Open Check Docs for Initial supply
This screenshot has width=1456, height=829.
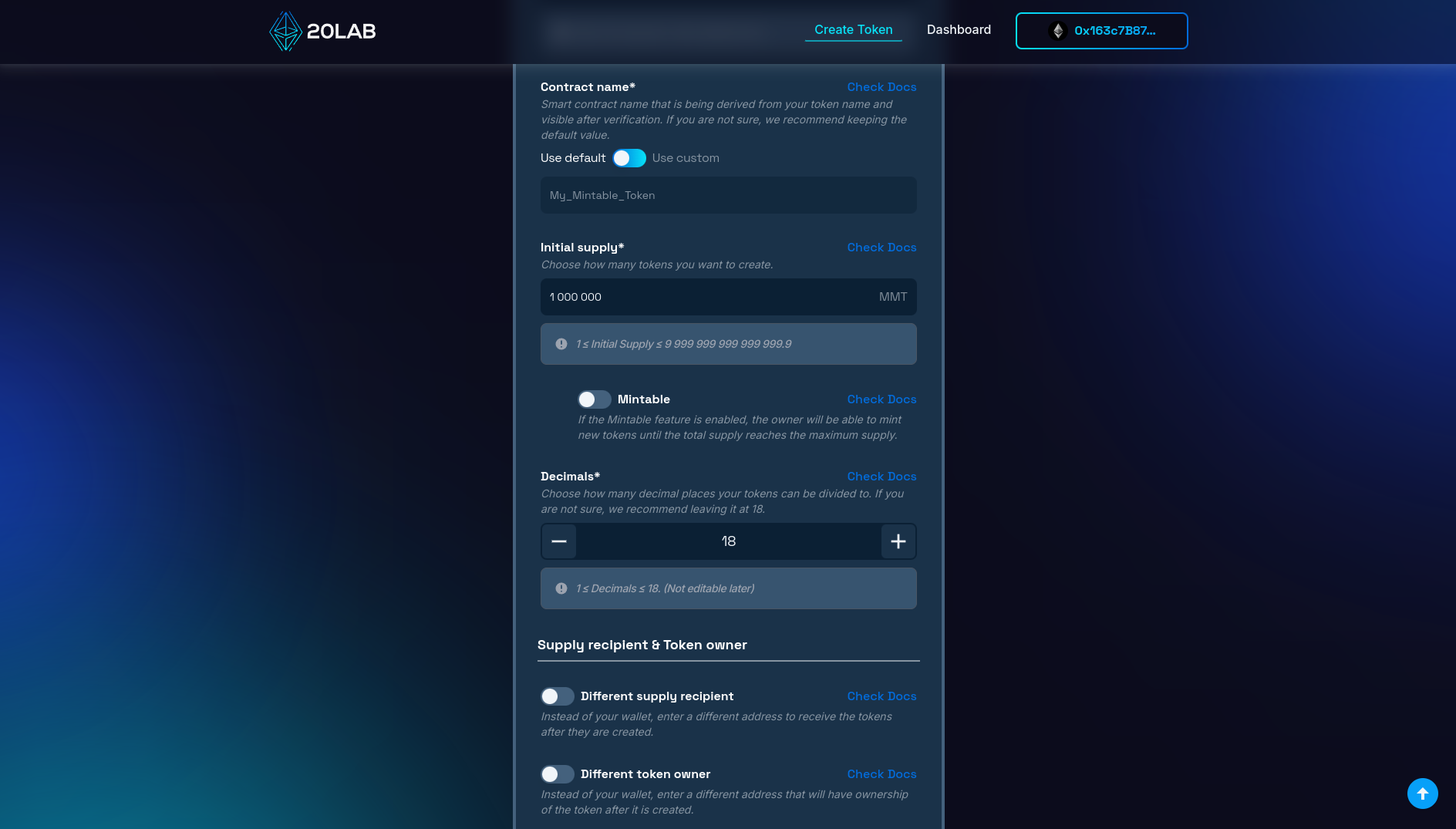pyautogui.click(x=881, y=248)
